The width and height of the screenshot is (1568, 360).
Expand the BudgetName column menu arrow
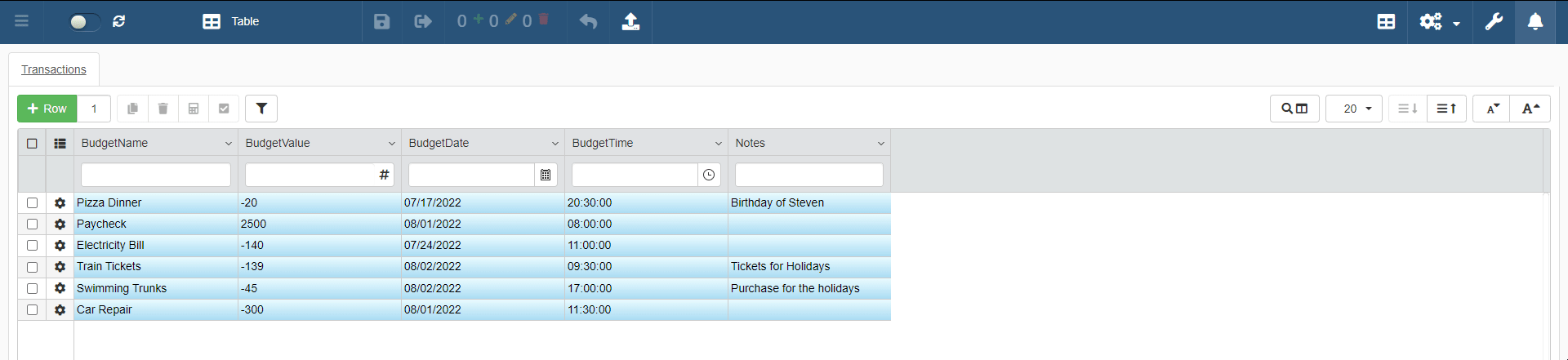coord(229,144)
